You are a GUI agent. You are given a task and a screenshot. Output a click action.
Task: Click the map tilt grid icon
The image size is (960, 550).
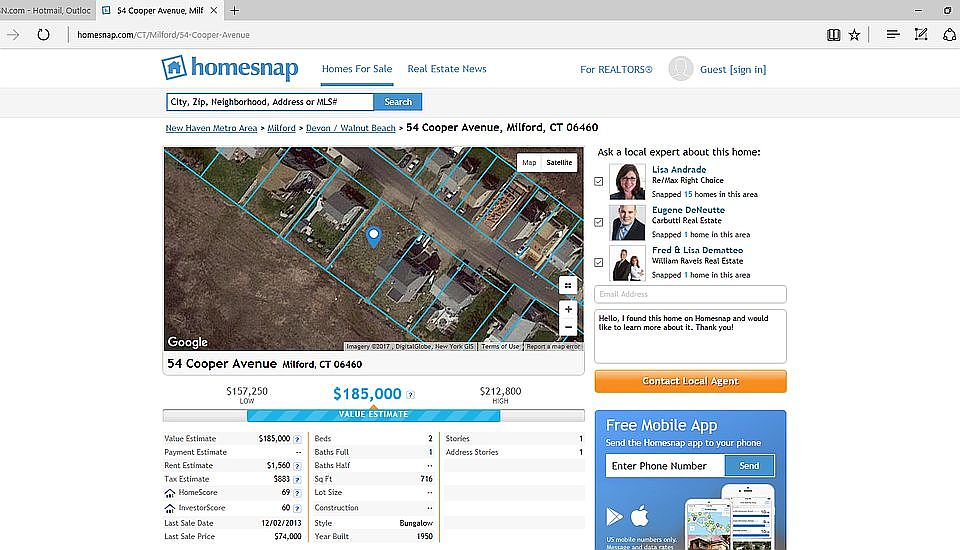click(568, 285)
